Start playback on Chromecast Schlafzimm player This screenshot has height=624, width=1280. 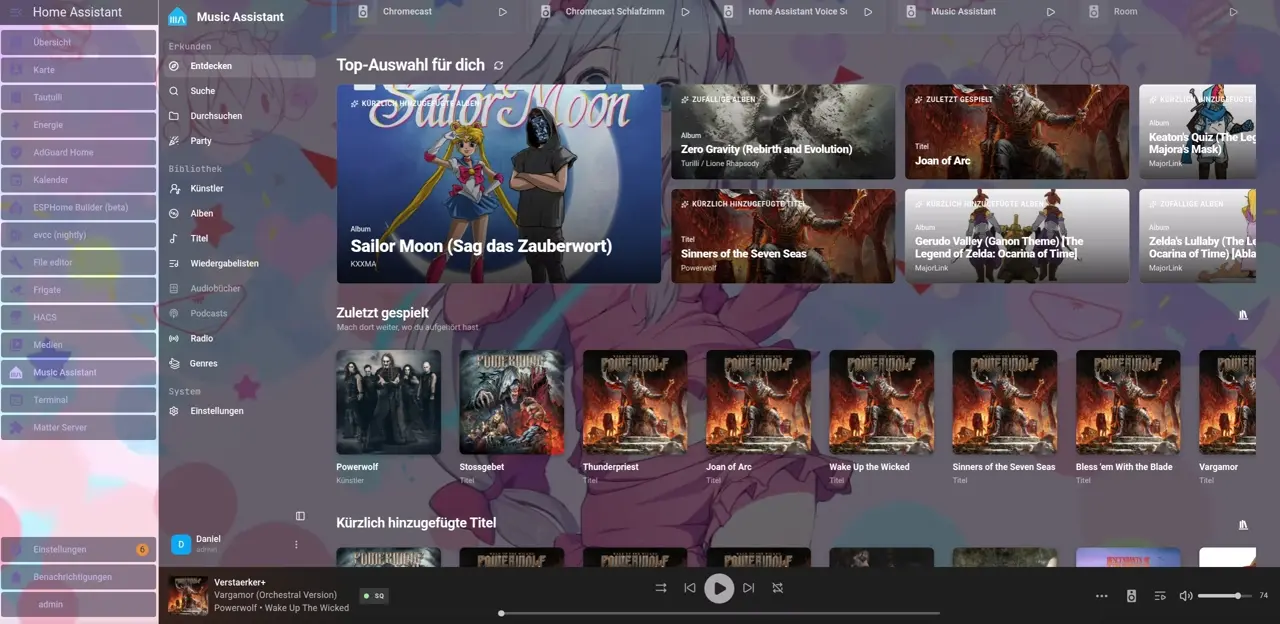tap(686, 12)
